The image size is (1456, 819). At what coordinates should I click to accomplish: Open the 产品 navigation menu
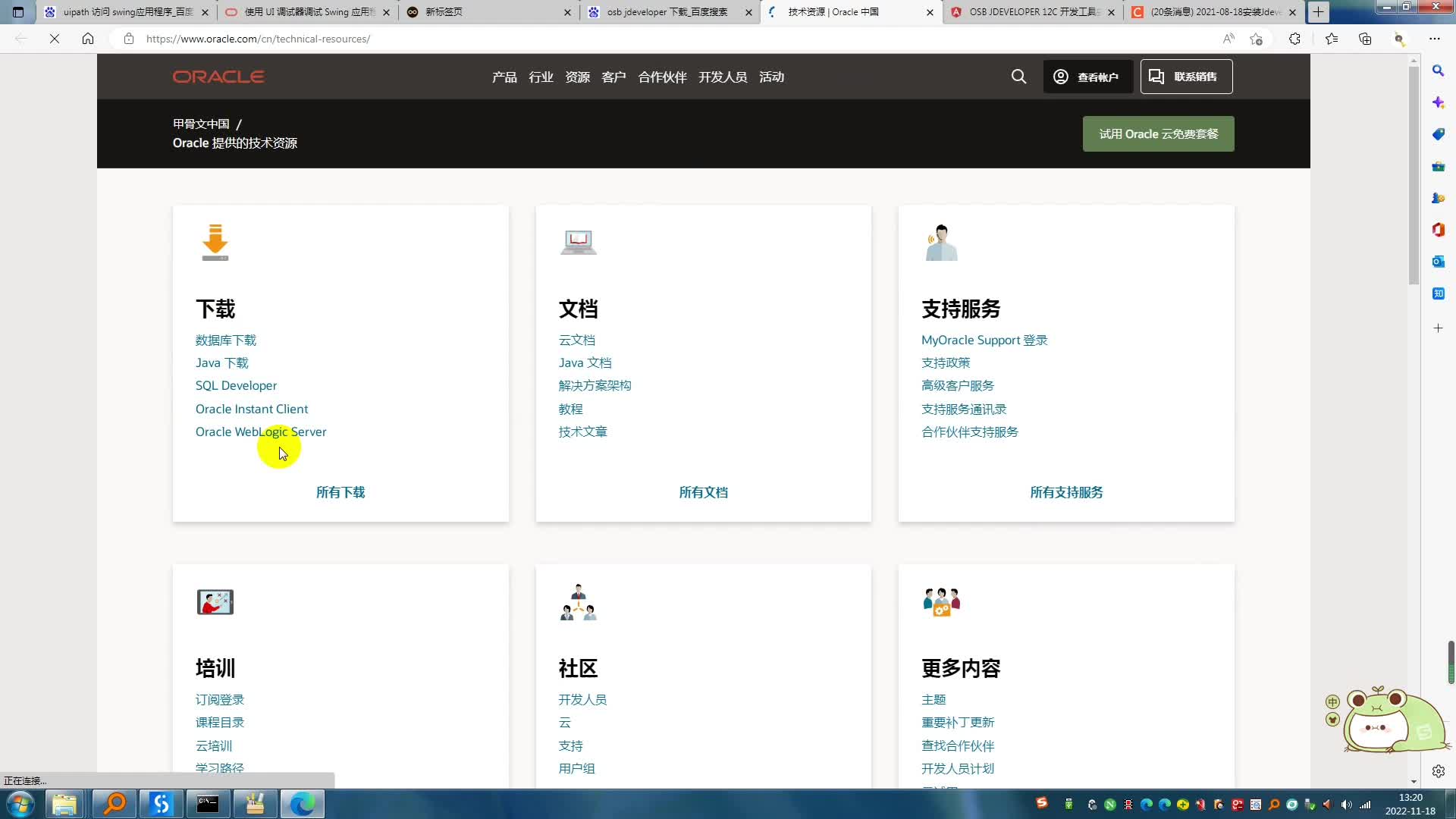tap(504, 77)
